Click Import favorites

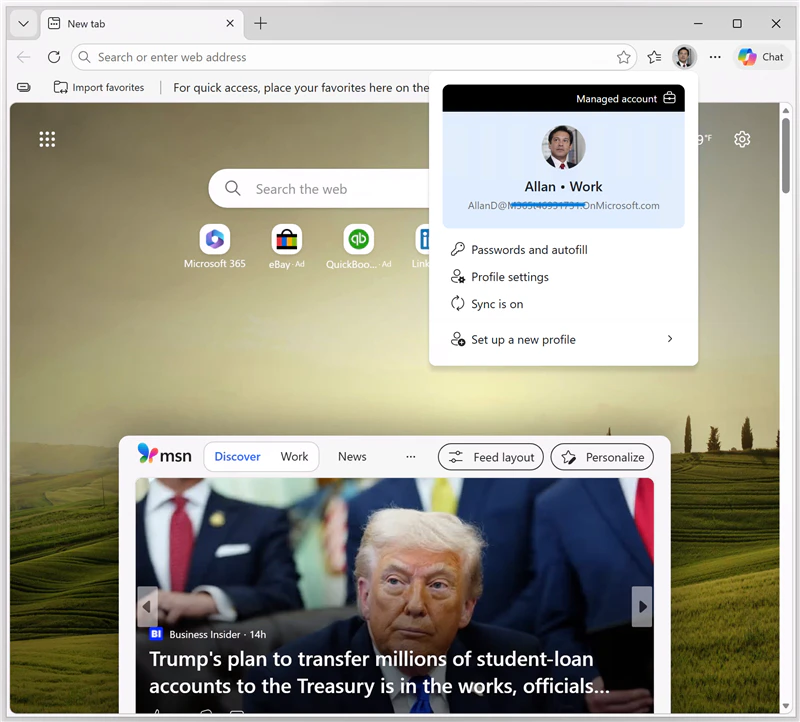99,87
